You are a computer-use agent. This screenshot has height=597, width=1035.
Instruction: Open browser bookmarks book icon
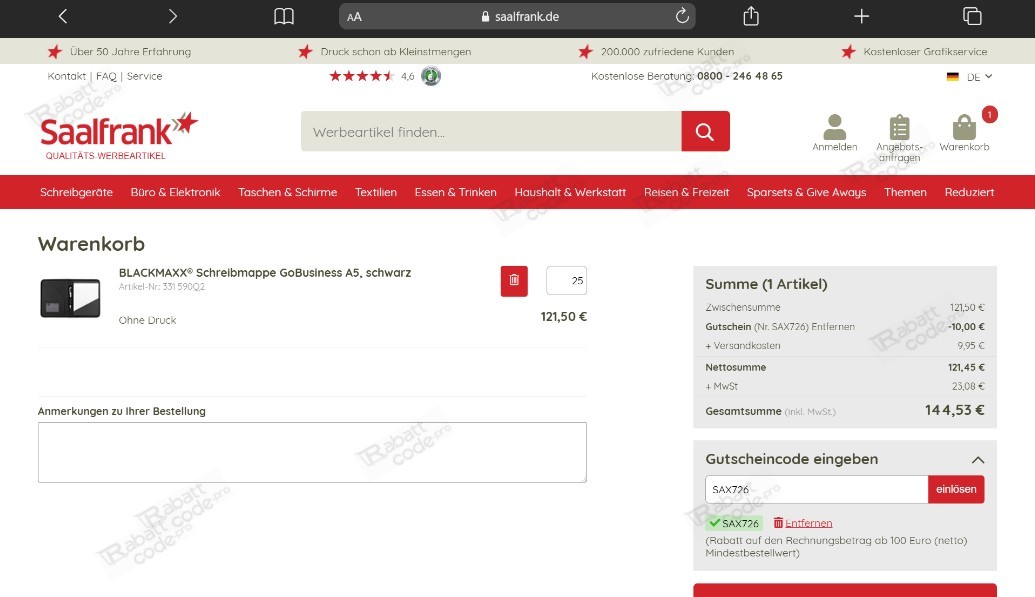point(284,16)
